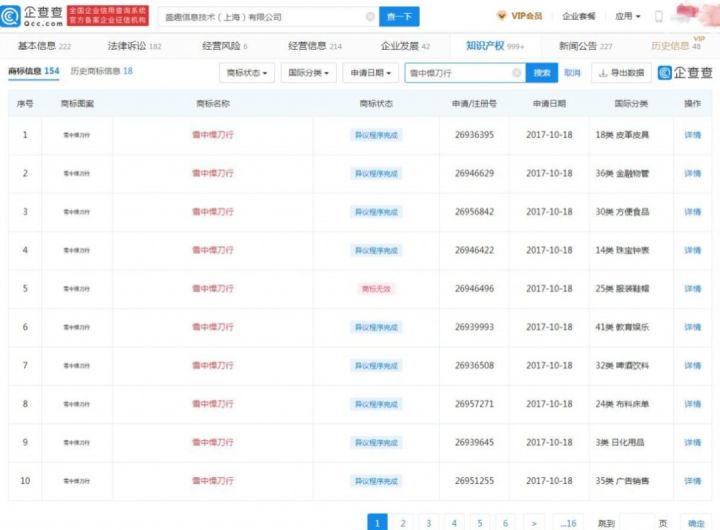Open 详情 for registration 26957271
The height and width of the screenshot is (530, 720).
692,404
